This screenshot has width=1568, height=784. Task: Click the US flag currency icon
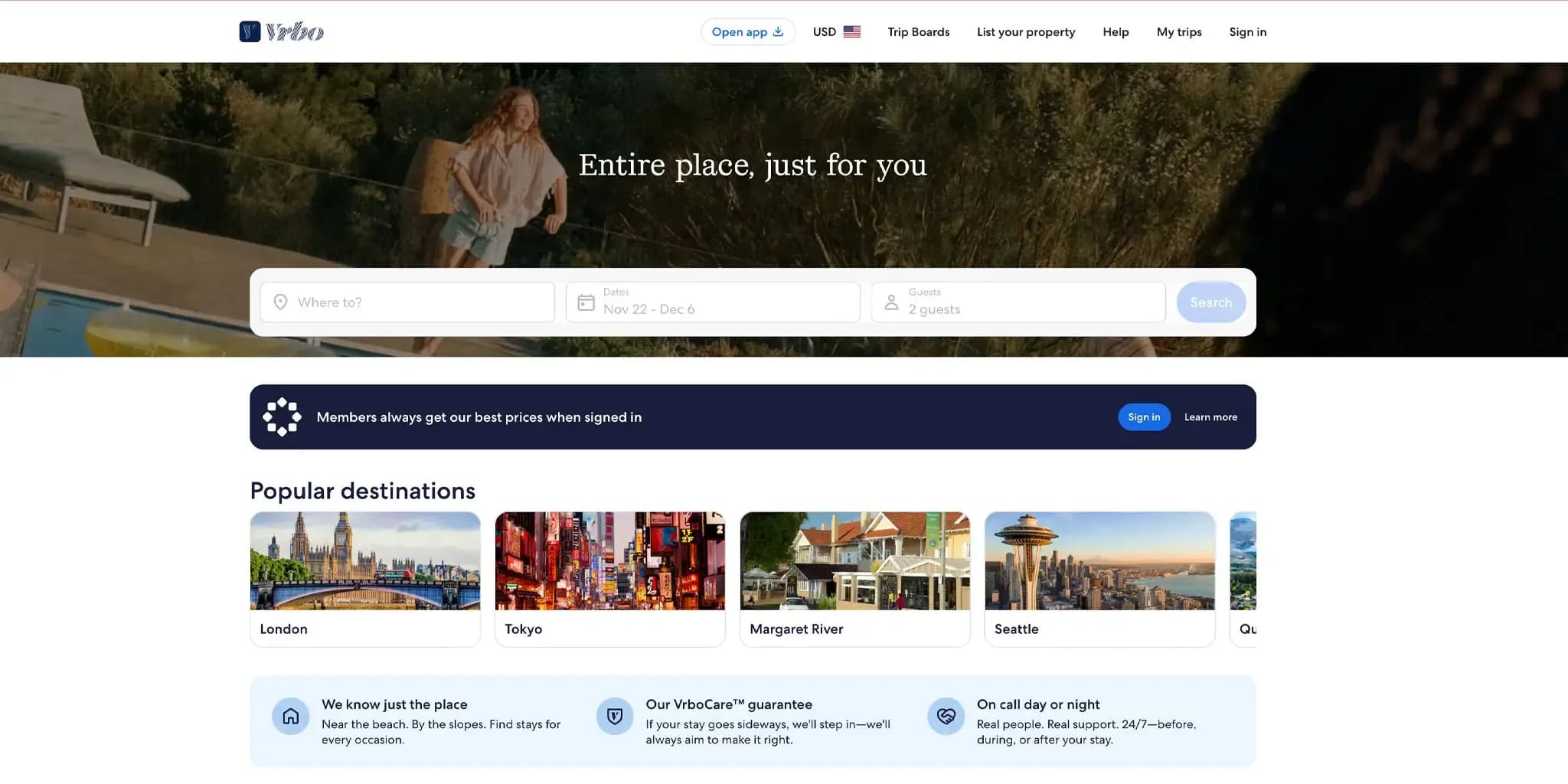pos(852,31)
